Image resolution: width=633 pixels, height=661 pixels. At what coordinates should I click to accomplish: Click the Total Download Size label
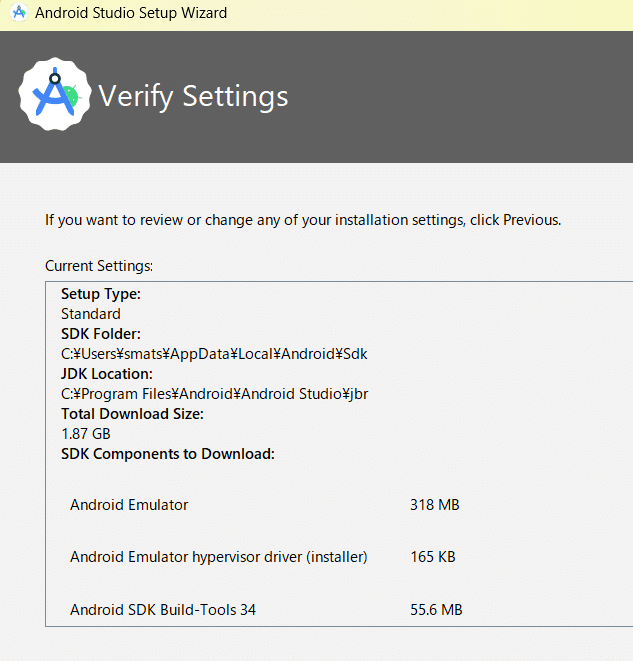(132, 414)
